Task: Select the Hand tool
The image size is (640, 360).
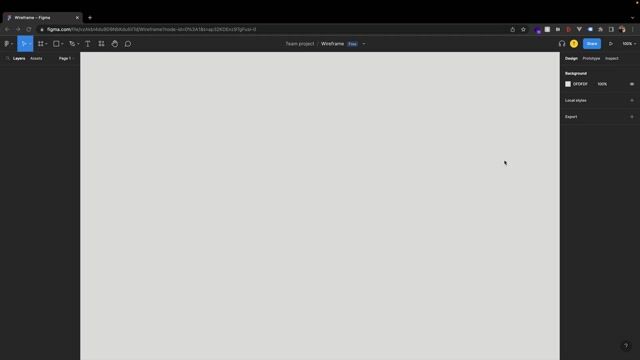Action: click(115, 44)
